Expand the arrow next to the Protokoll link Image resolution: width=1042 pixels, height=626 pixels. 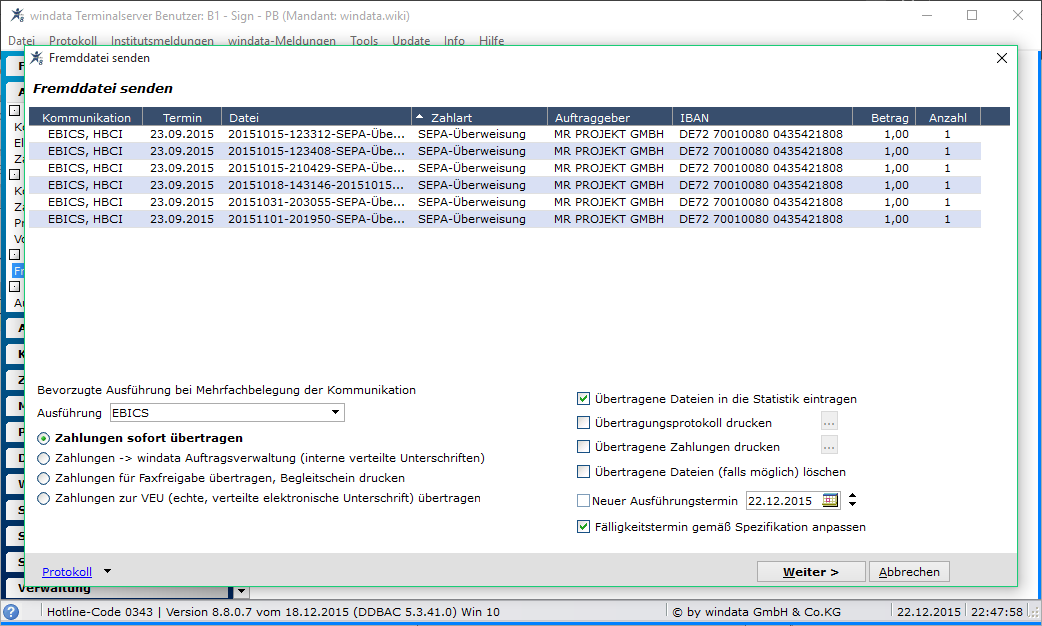click(x=108, y=572)
